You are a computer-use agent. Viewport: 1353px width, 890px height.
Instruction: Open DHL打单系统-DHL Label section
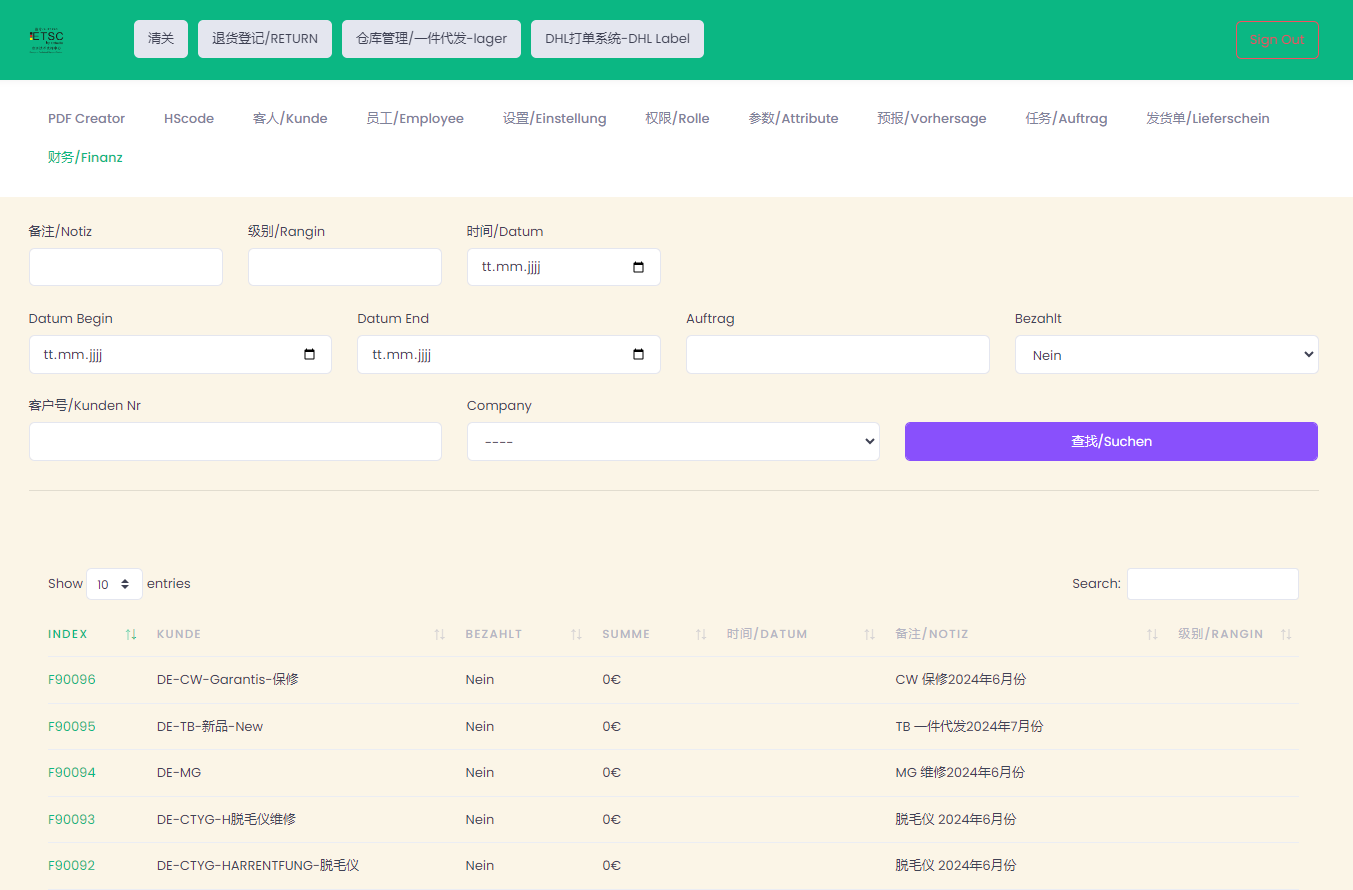point(617,39)
